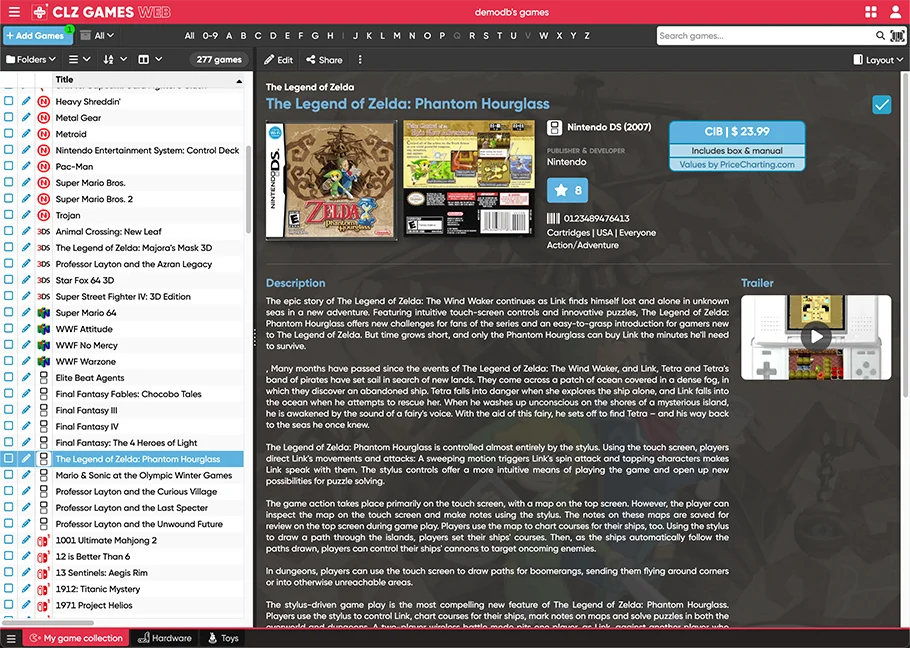
Task: Click the NES icon beside Heavy Shreddin'
Action: pyautogui.click(x=44, y=102)
